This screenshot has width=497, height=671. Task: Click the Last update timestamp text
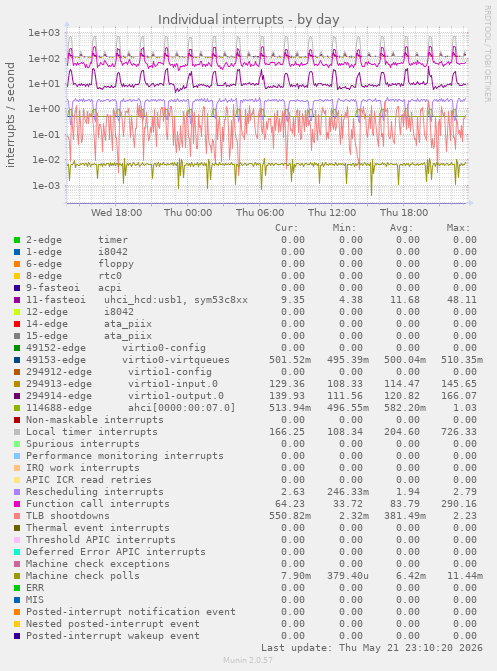(x=372, y=647)
